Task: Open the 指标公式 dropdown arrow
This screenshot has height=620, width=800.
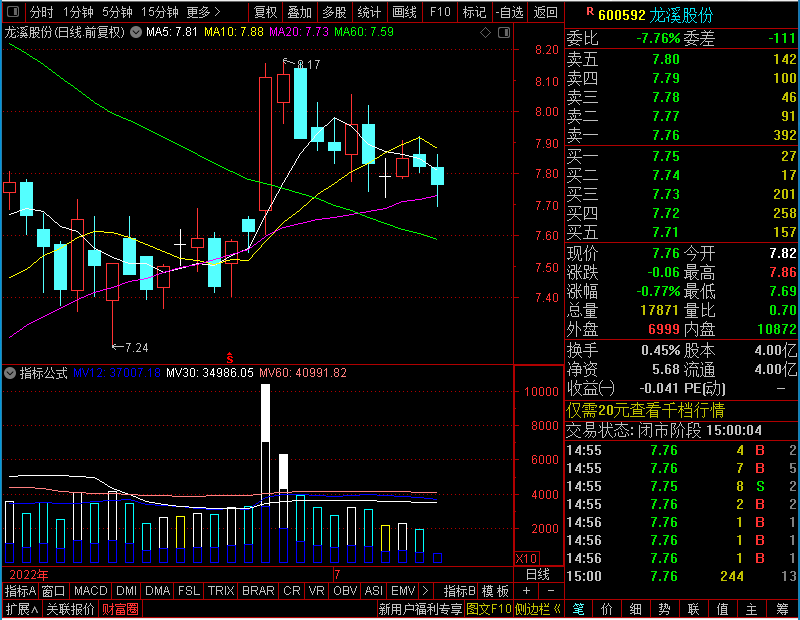Action: point(10,373)
